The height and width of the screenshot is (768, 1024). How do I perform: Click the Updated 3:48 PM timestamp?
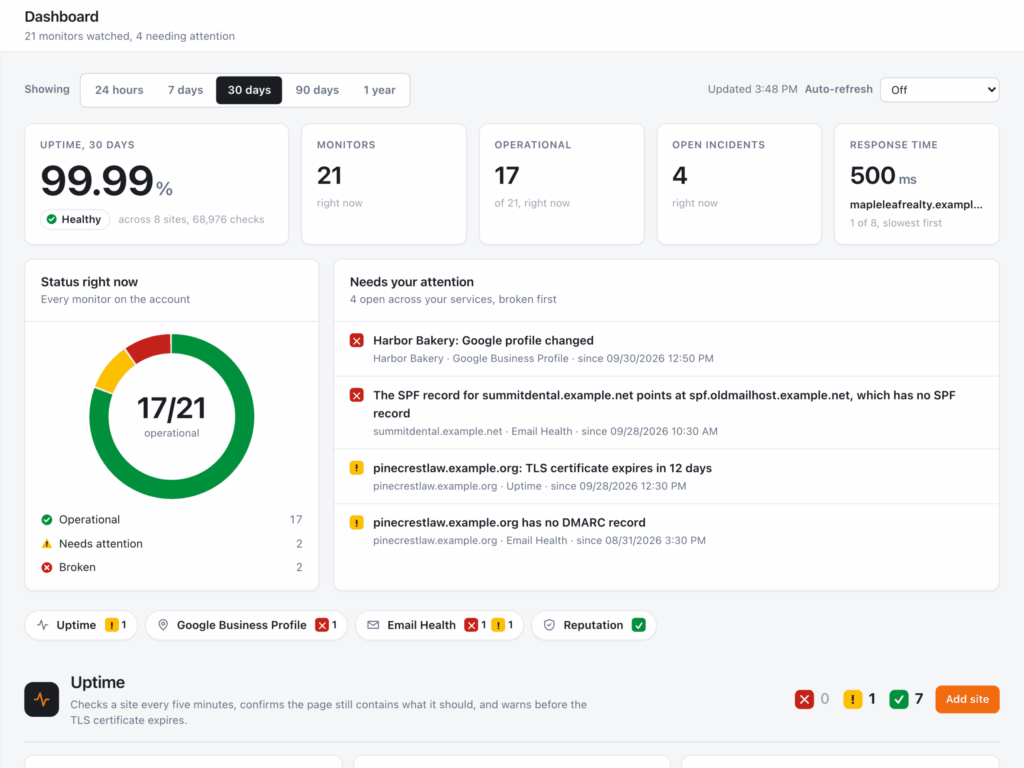752,89
